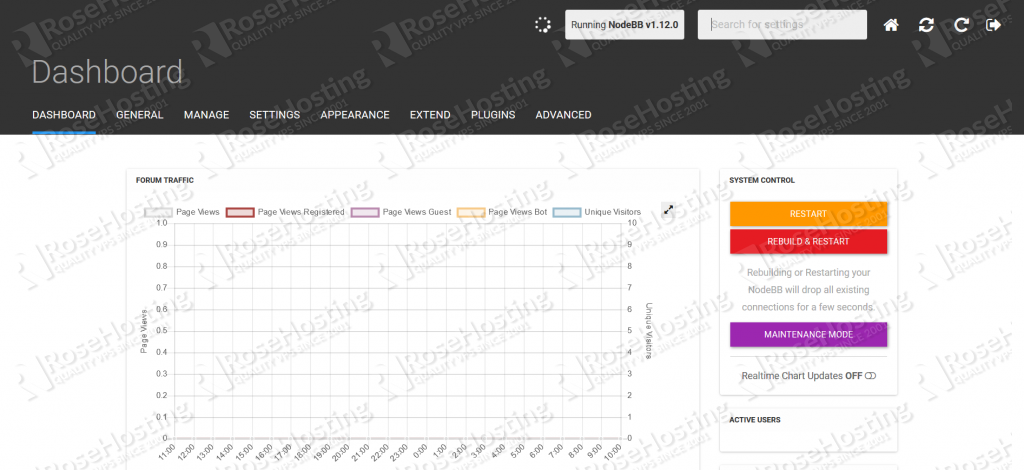Screen dimensions: 1024x470
Task: Focus the Search for settings field
Action: pos(781,25)
